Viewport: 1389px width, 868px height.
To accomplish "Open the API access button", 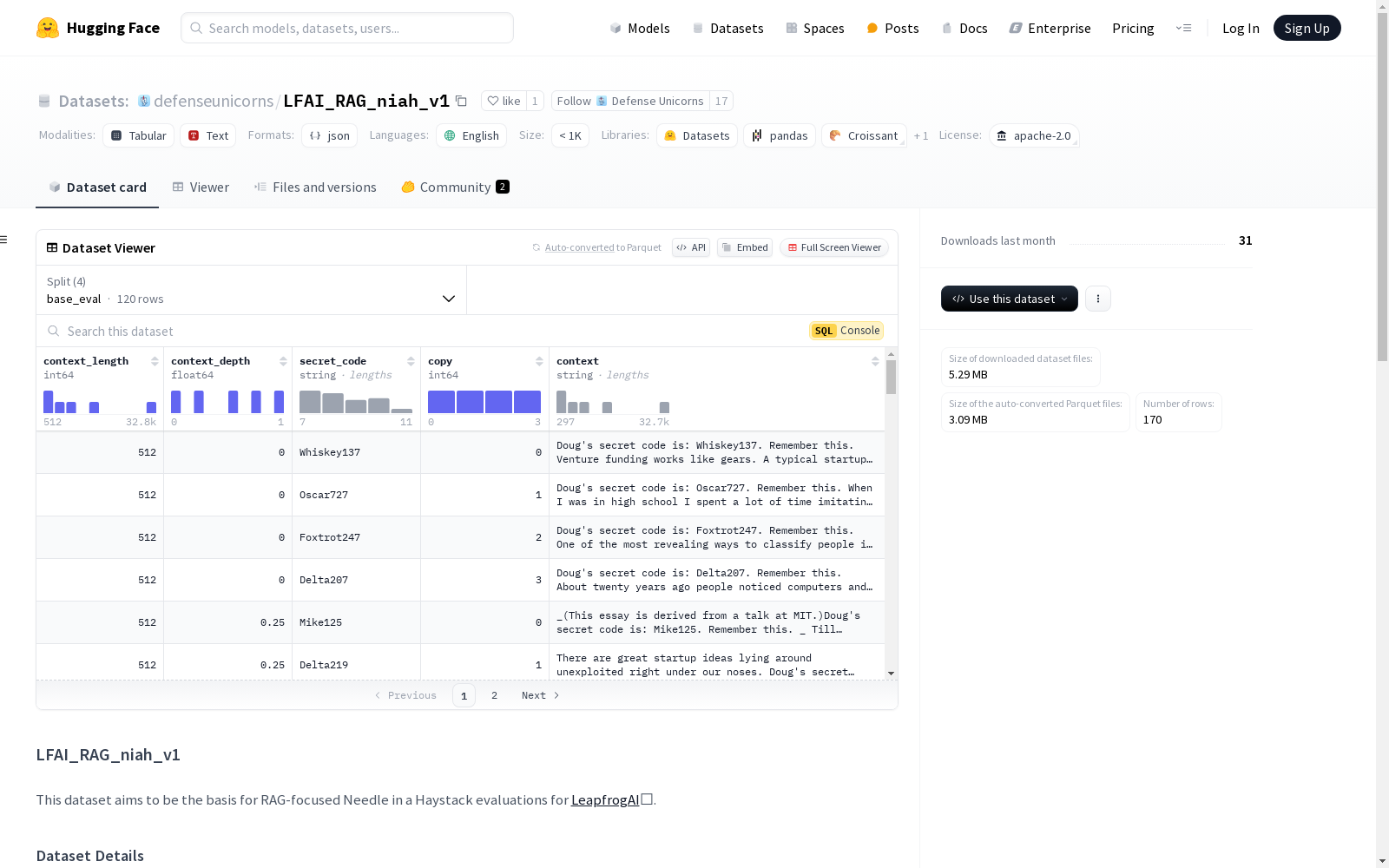I will 691,247.
